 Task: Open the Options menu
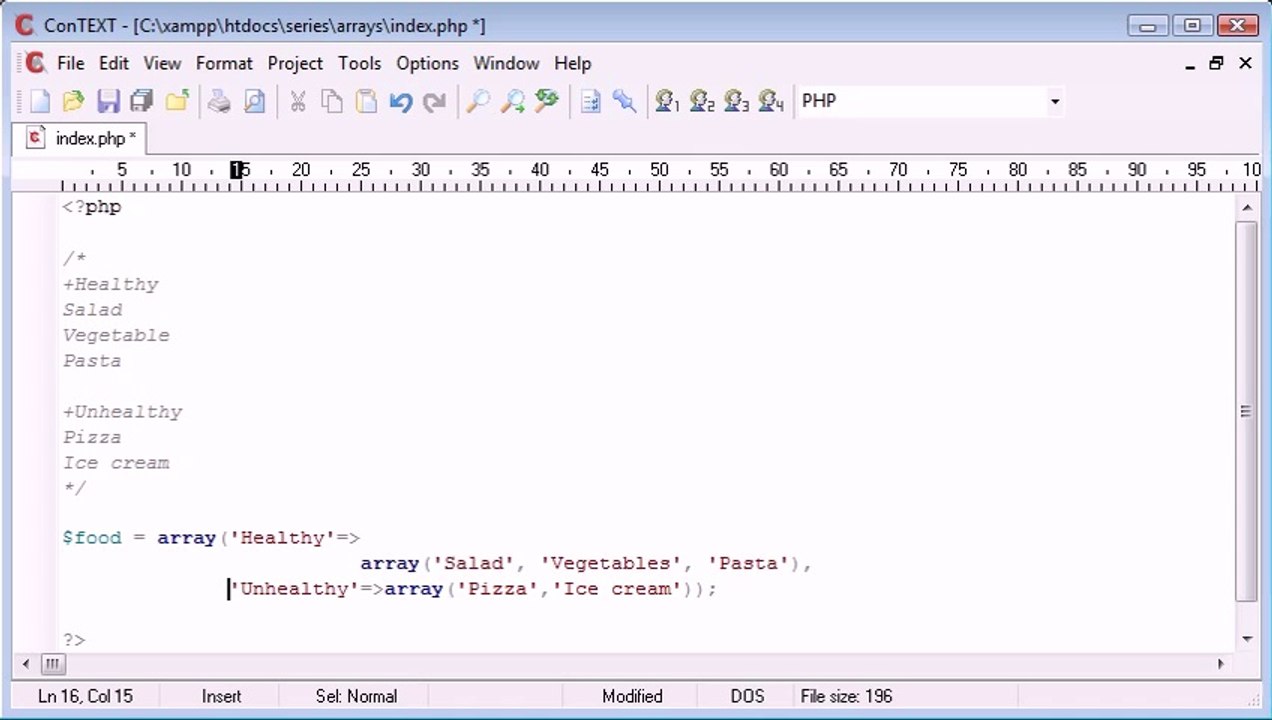pyautogui.click(x=427, y=63)
